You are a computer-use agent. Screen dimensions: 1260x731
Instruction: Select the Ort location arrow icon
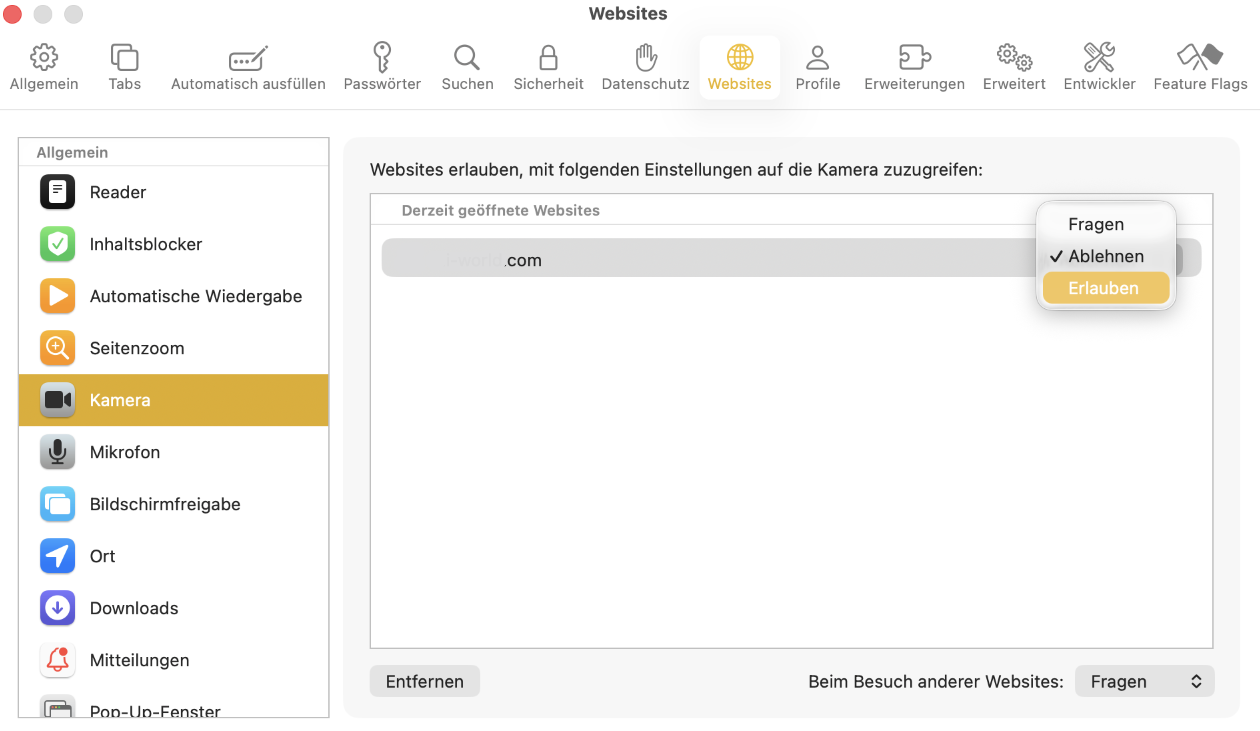(57, 556)
